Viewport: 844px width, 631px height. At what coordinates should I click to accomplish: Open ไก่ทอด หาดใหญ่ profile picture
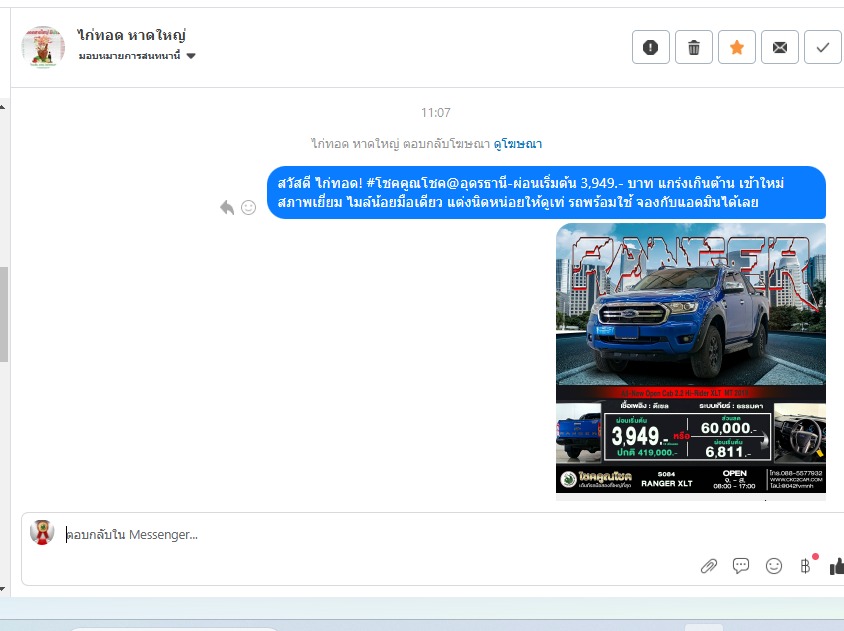coord(43,47)
